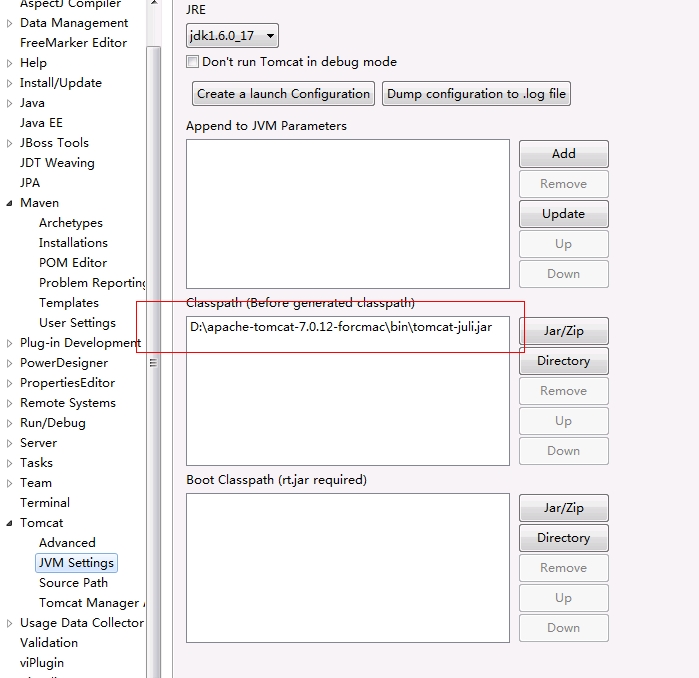Open the JRE jdk1.6.0_17 dropdown
This screenshot has height=678, width=699.
coord(232,36)
